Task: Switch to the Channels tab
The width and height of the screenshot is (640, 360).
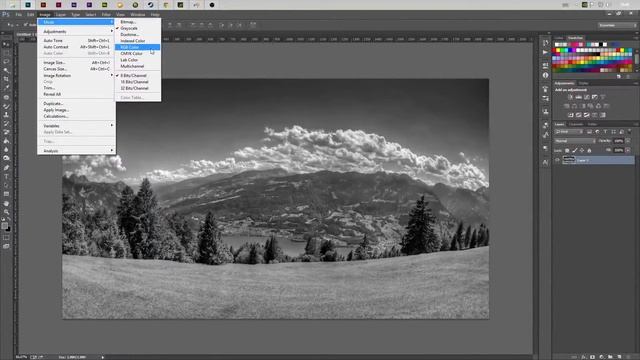Action: pyautogui.click(x=576, y=124)
